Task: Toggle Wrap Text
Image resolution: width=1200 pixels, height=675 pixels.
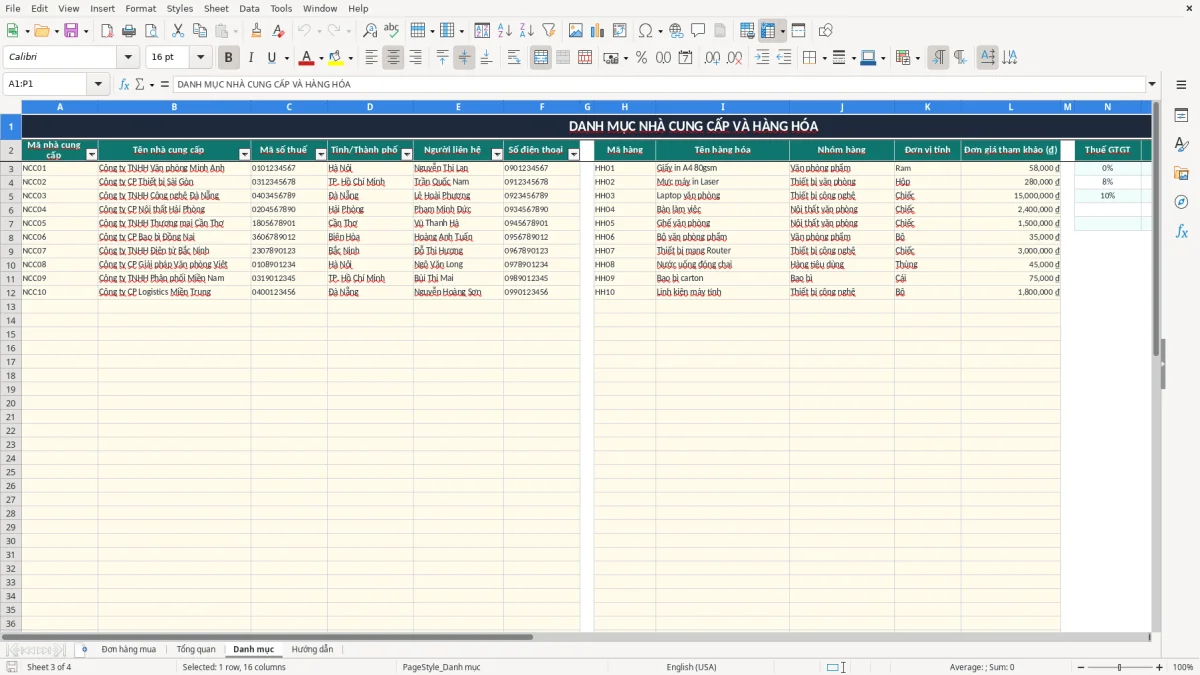Action: tap(514, 58)
